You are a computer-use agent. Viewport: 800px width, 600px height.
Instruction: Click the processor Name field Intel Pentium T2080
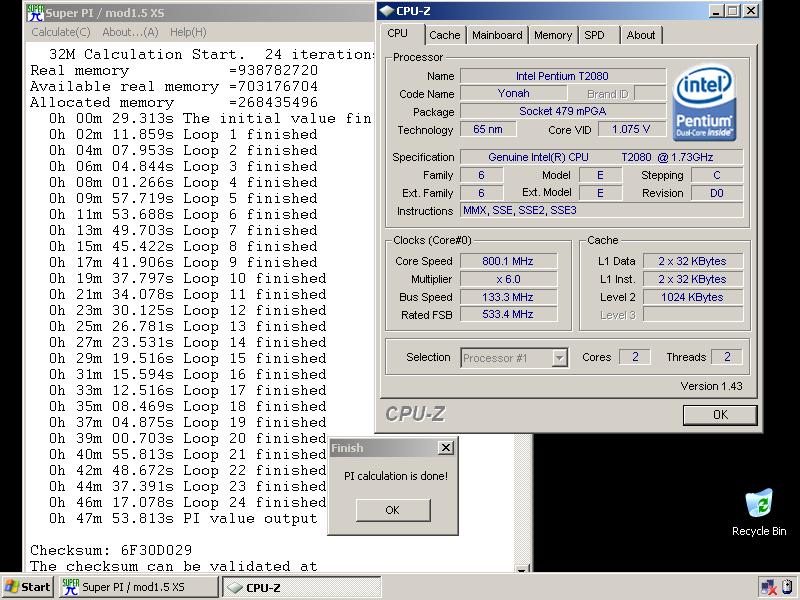click(563, 76)
